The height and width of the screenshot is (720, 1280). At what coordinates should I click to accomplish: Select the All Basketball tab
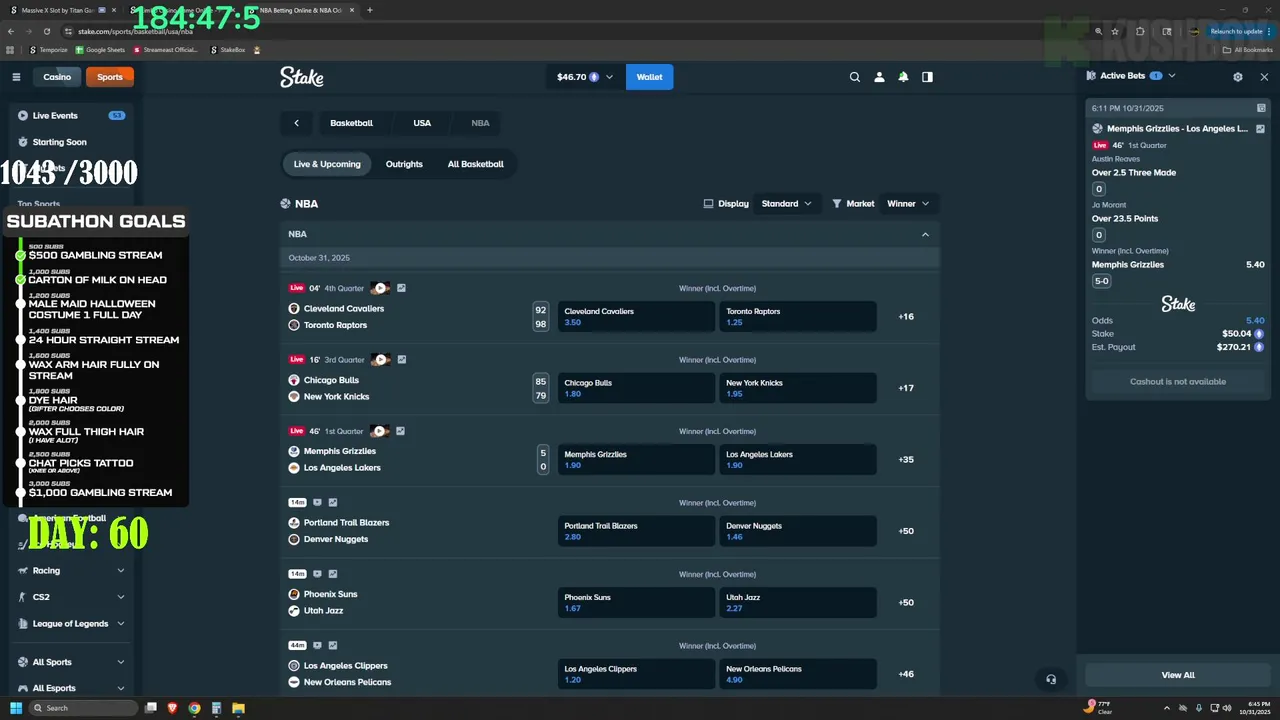point(476,164)
